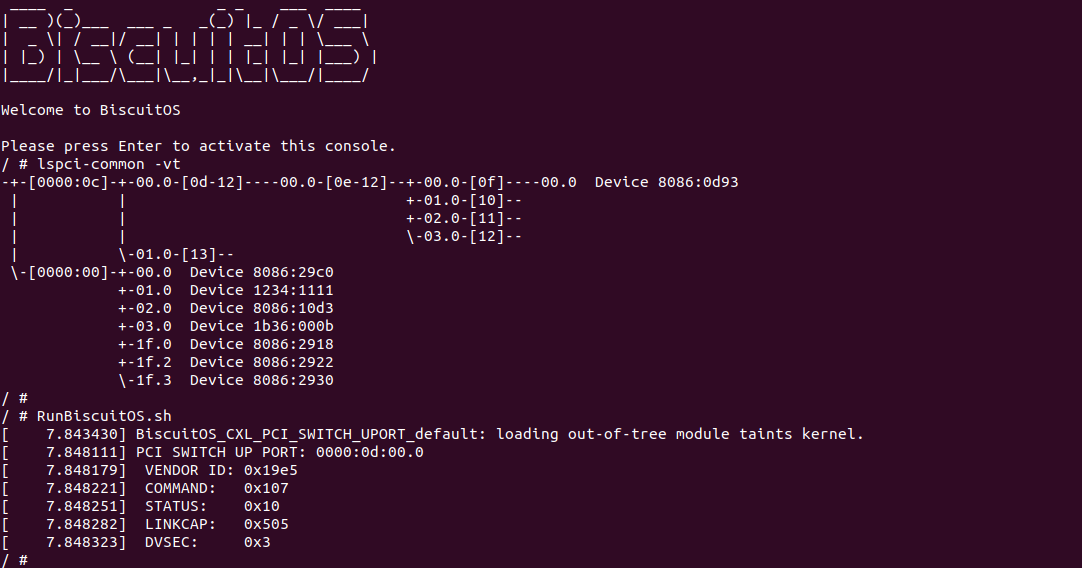
Task: Select the 03.0-[12] tree branch
Action: coord(464,236)
